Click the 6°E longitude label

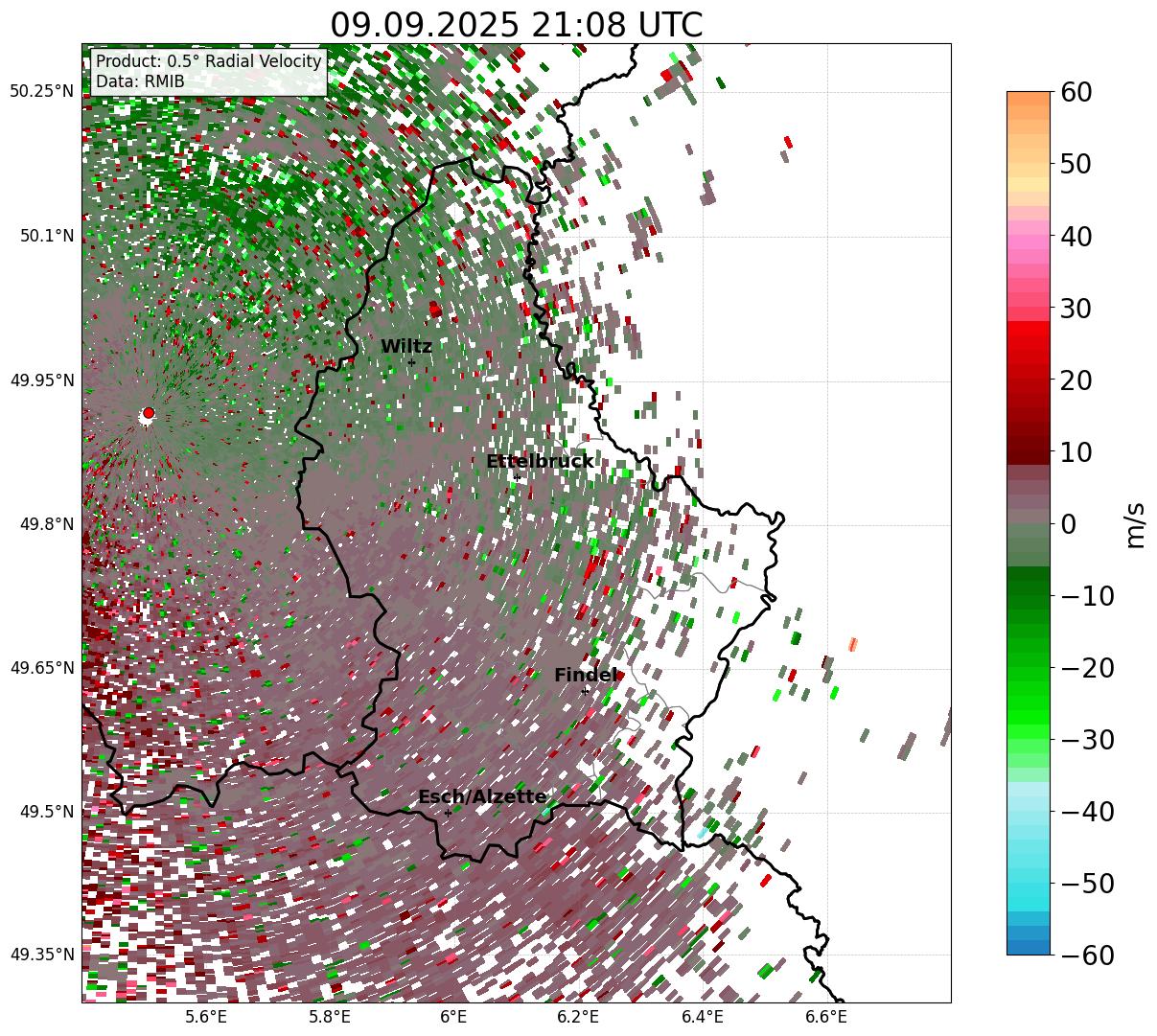coord(453,1016)
